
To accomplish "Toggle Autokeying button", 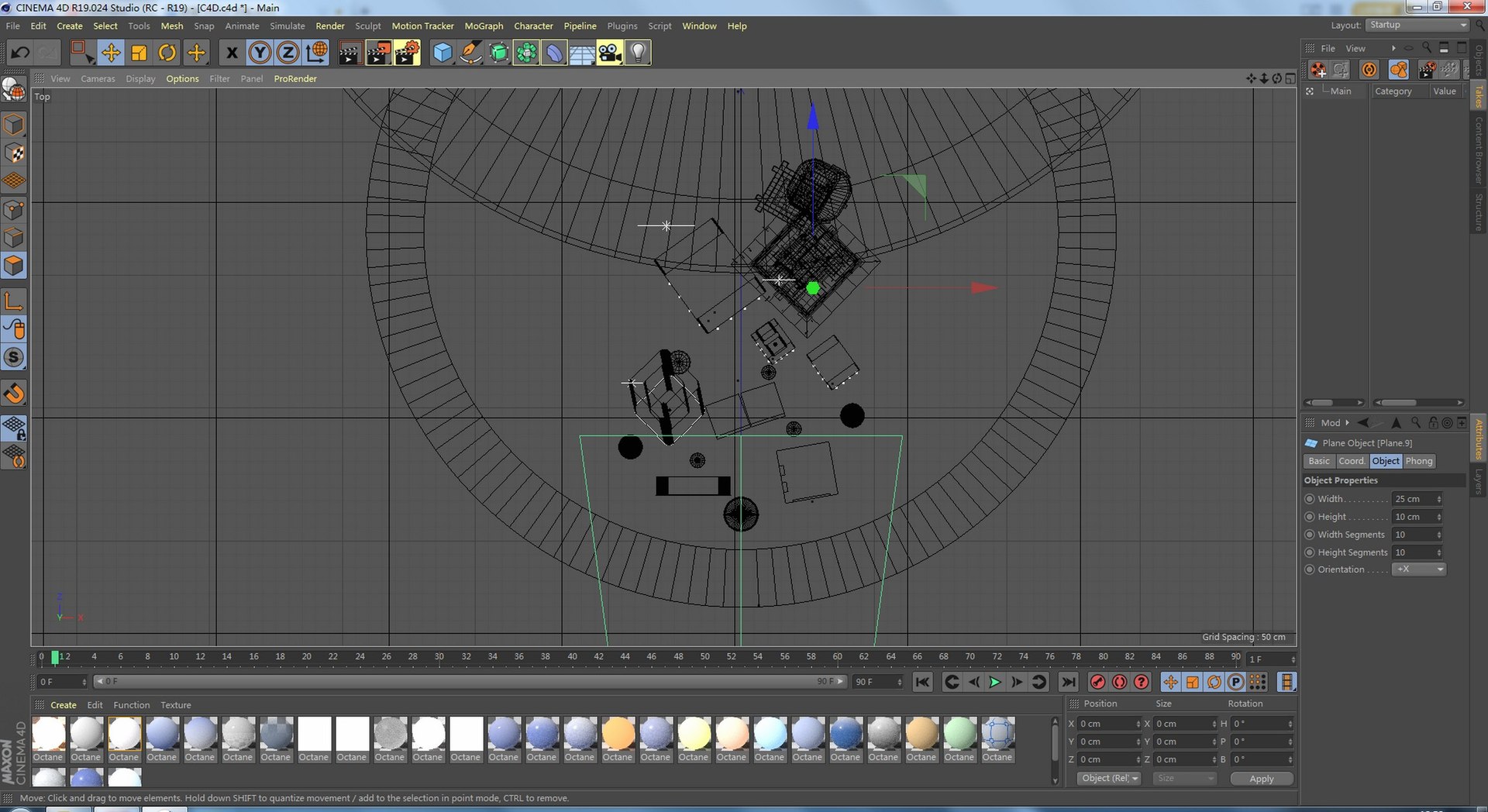I will pos(1119,682).
